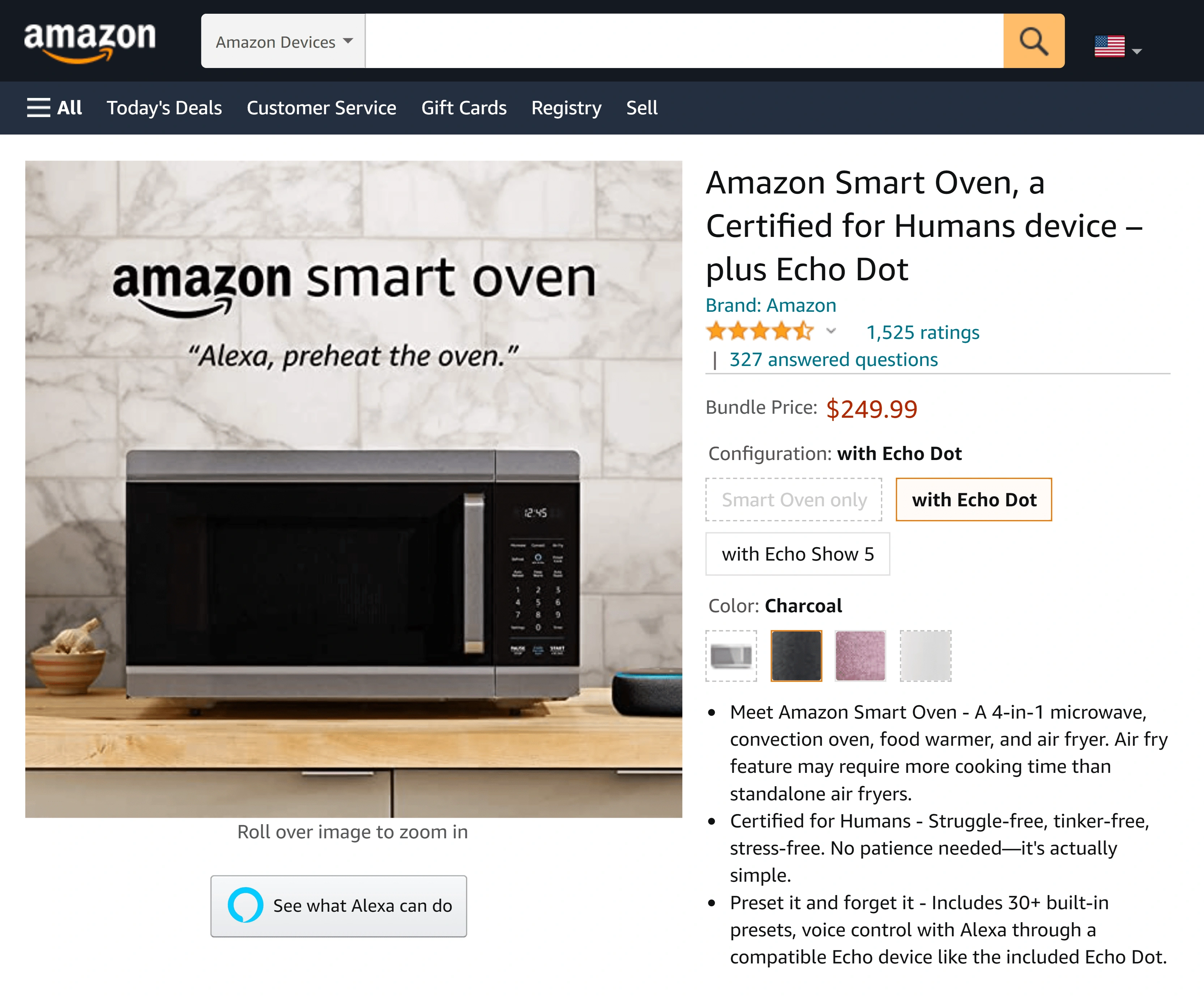Select the with Echo Dot configuration

click(x=974, y=499)
